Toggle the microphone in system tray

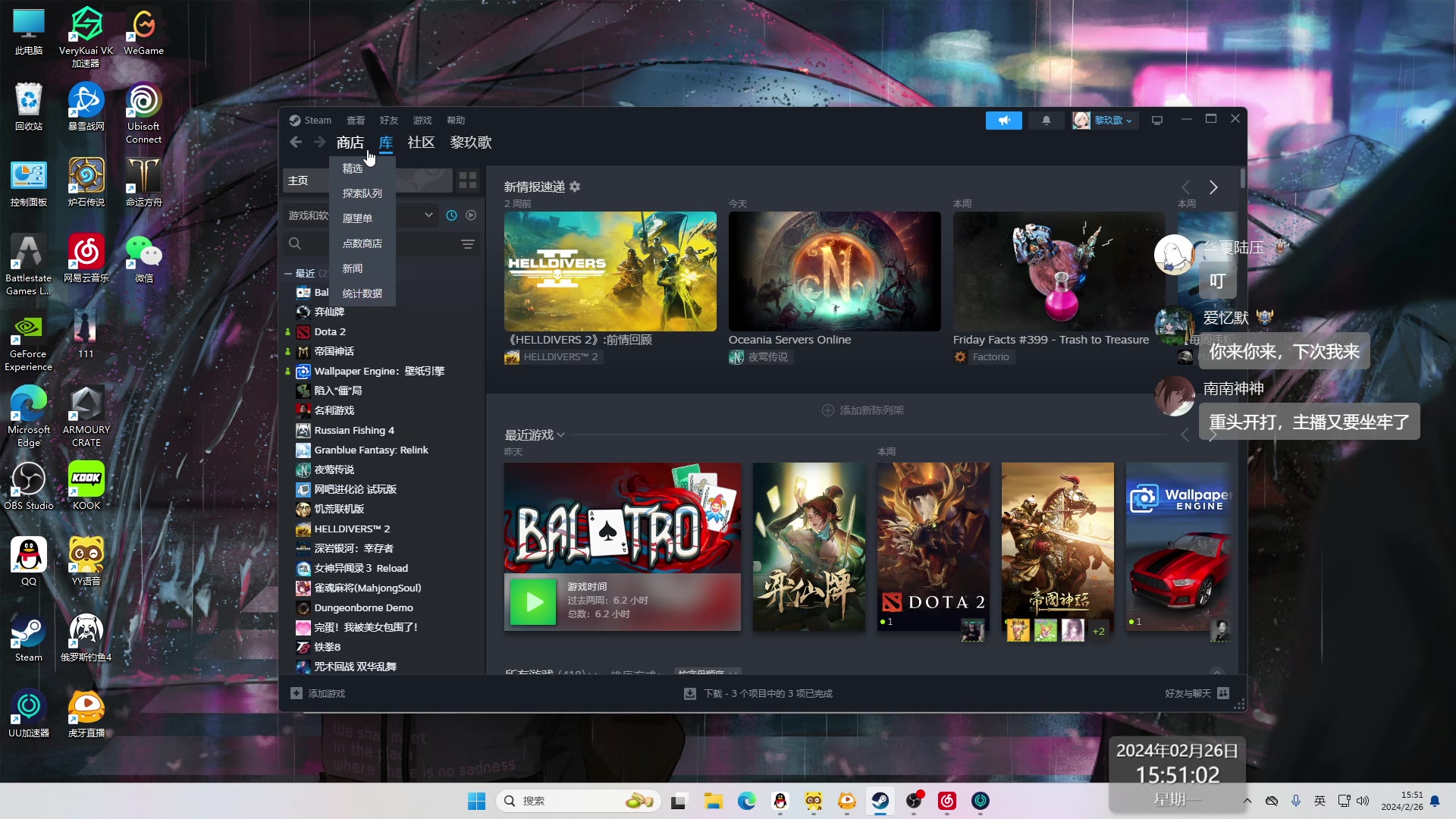1296,801
